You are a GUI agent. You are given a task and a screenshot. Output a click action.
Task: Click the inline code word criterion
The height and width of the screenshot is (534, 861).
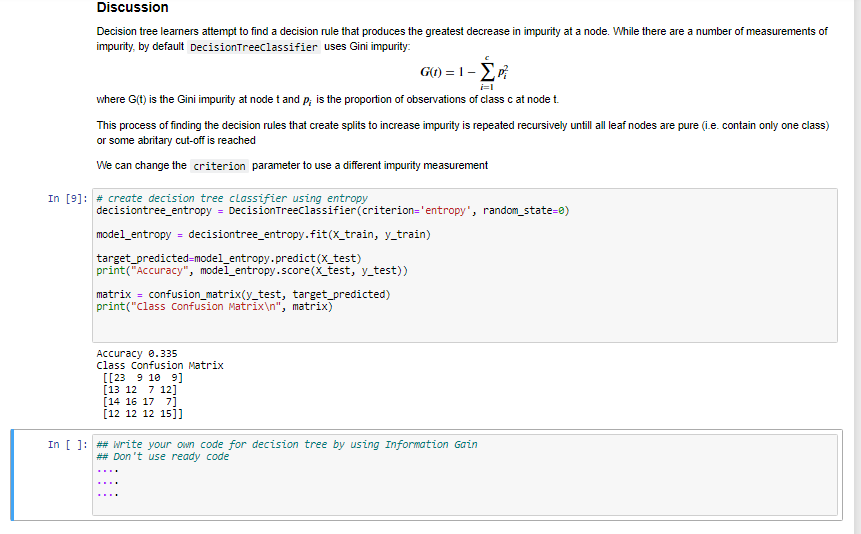click(x=219, y=166)
